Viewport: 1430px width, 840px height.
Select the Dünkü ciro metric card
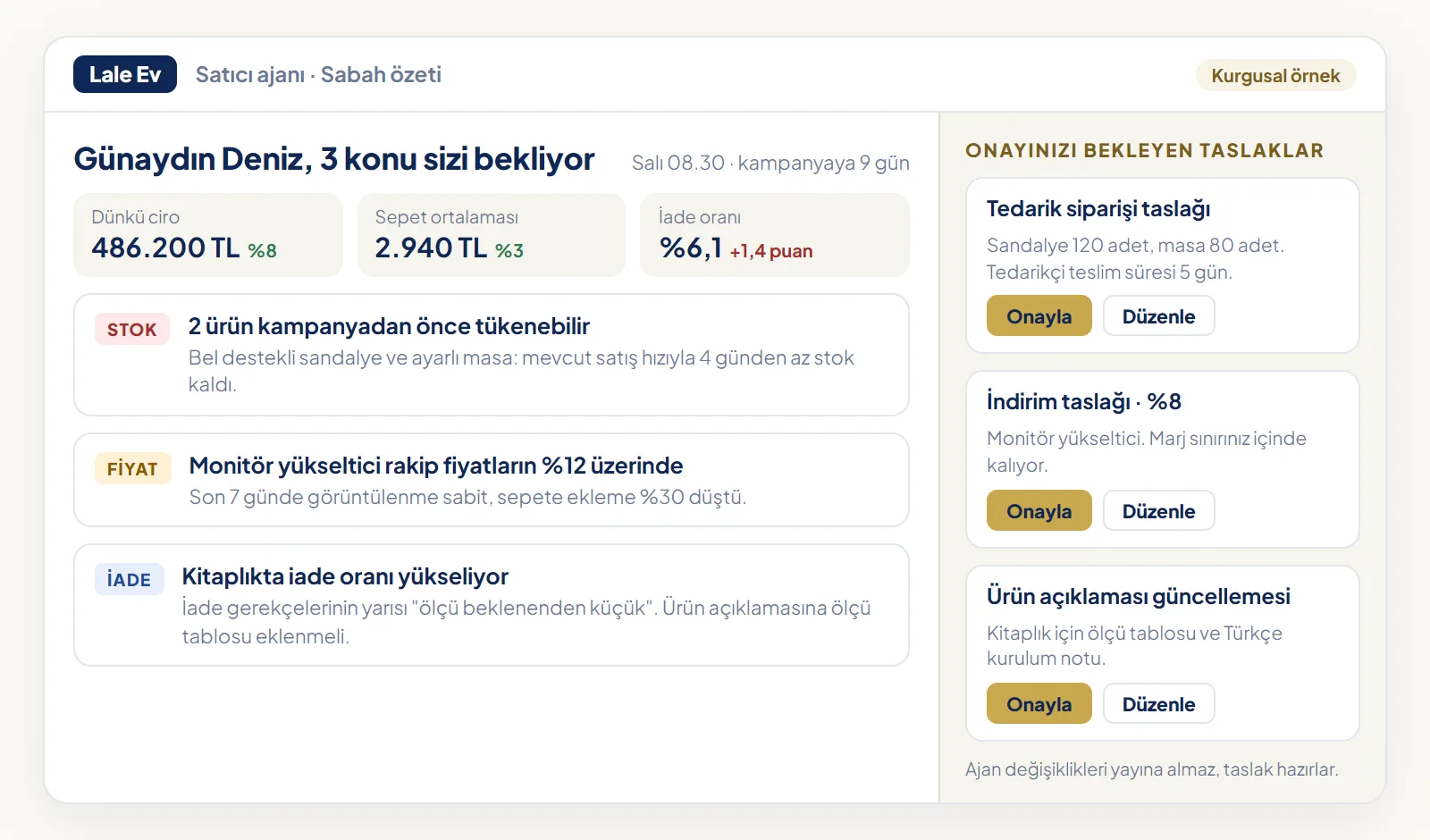pyautogui.click(x=208, y=235)
